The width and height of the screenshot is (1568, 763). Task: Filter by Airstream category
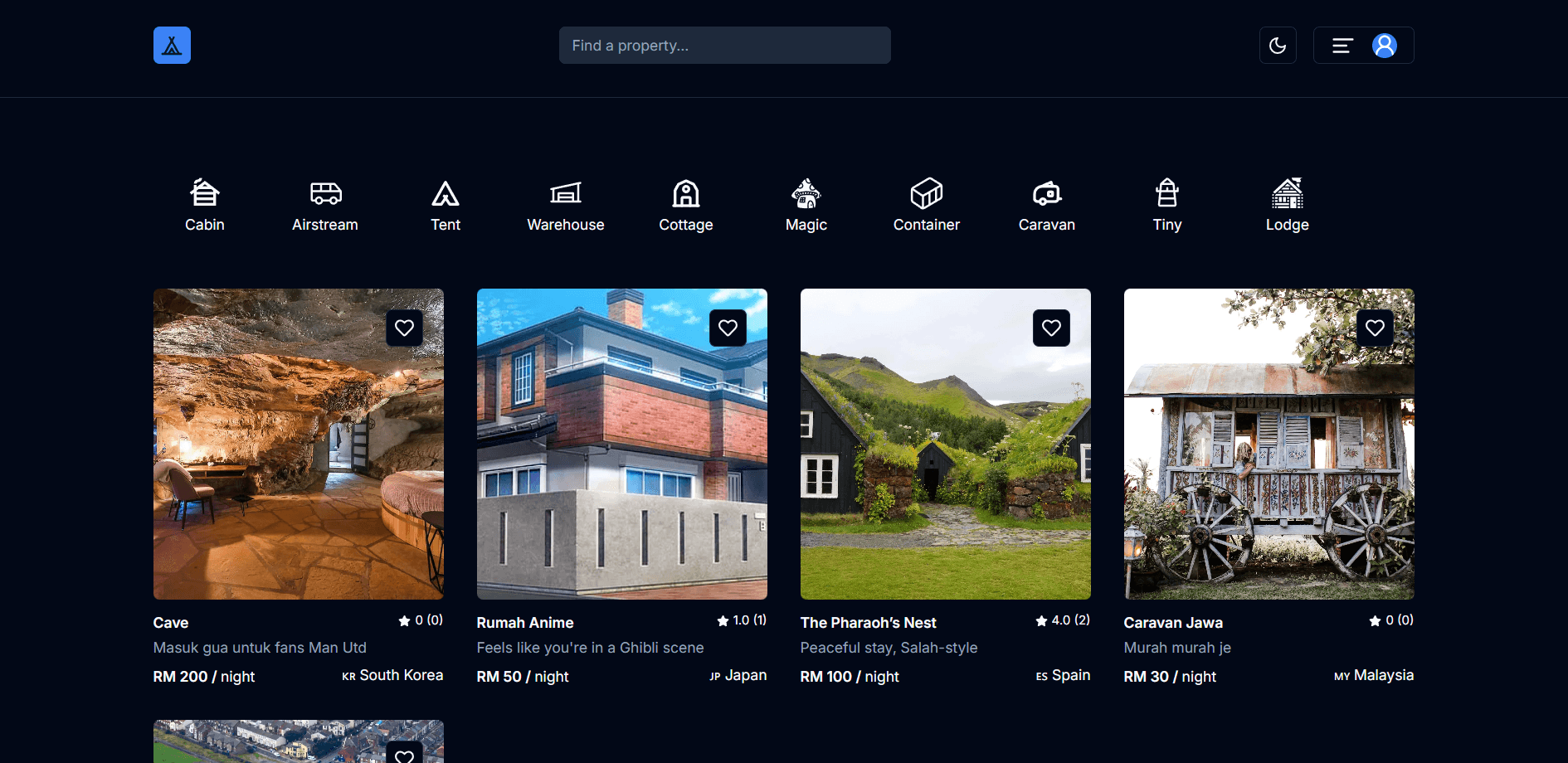[325, 205]
